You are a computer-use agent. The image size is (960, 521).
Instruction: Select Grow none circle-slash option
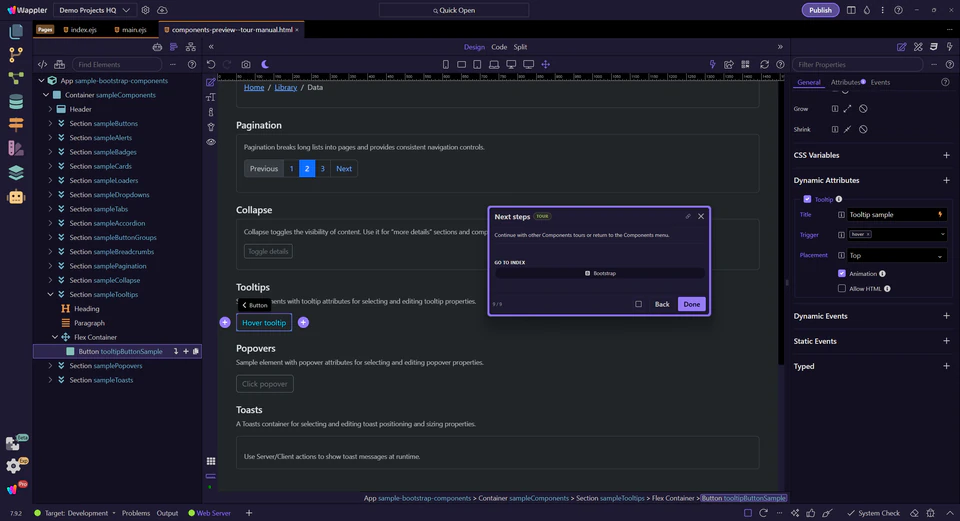point(863,109)
